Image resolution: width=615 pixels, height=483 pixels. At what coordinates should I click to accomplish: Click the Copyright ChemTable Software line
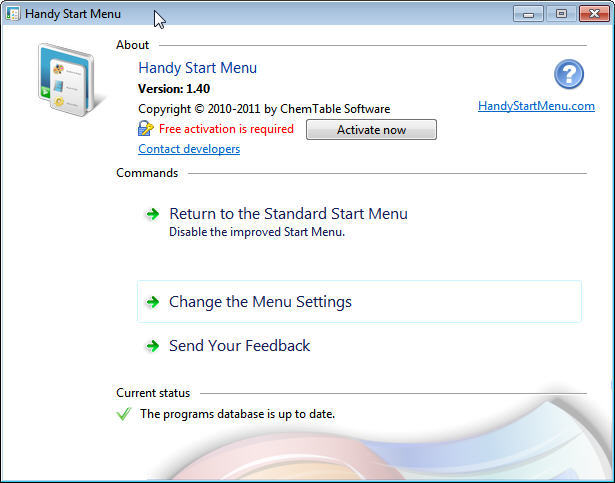[x=264, y=109]
